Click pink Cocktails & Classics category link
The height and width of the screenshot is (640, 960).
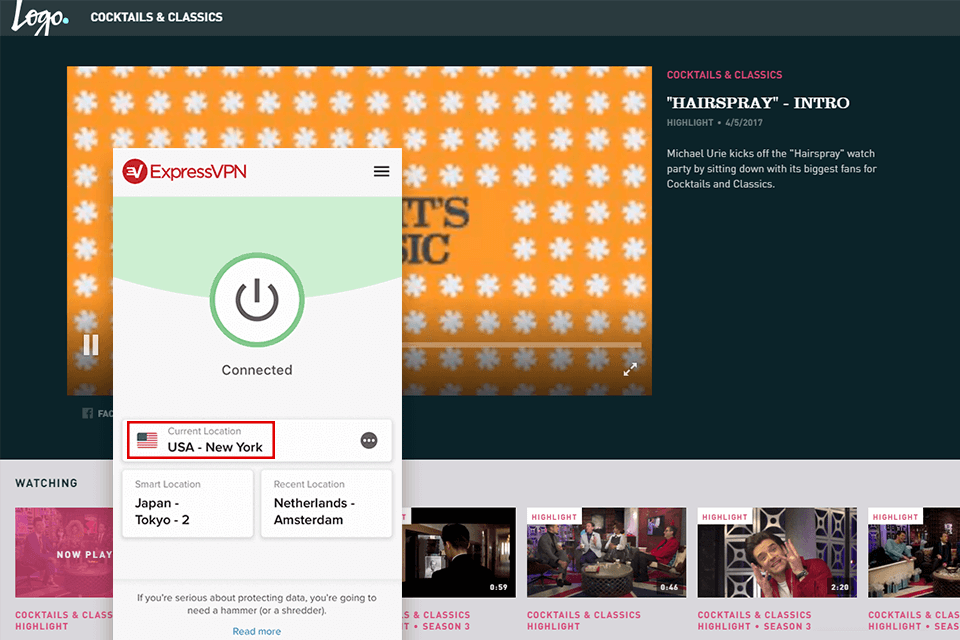pyautogui.click(x=724, y=75)
